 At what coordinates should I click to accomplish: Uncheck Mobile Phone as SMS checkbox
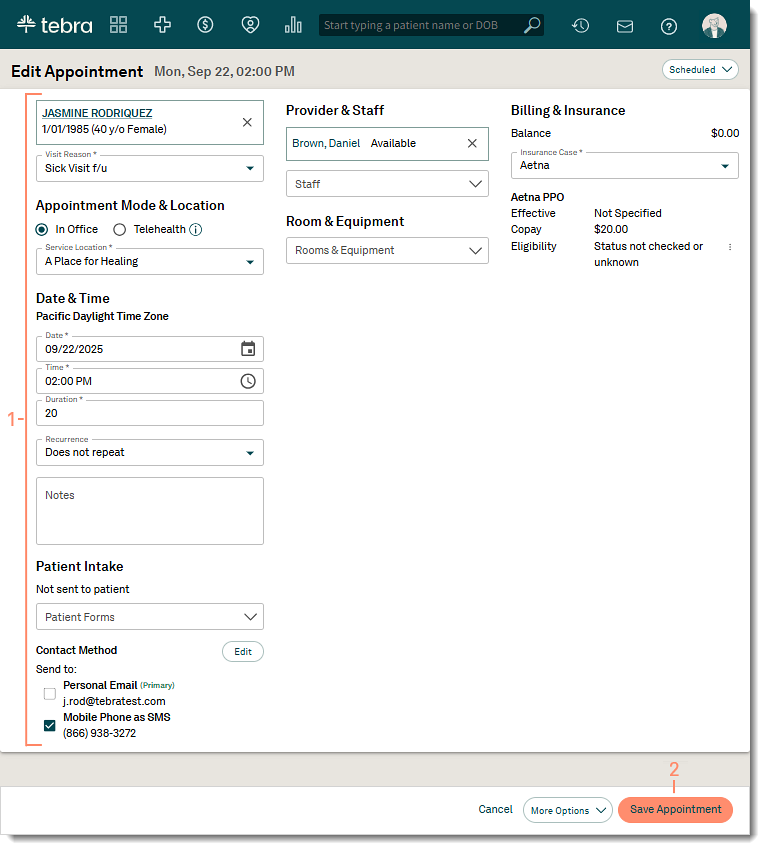[49, 725]
